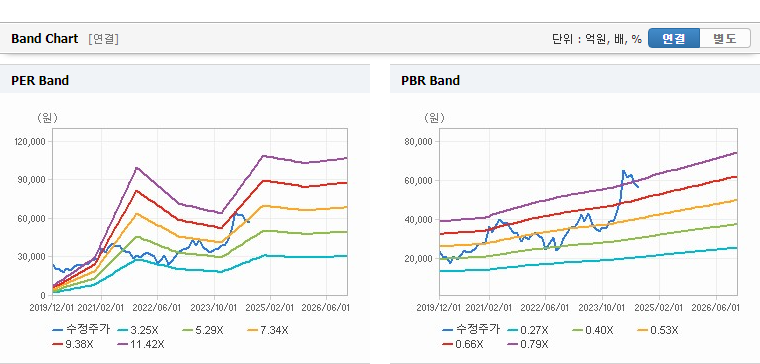Select the 연결 toggle button
The width and height of the screenshot is (760, 364).
coord(674,38)
